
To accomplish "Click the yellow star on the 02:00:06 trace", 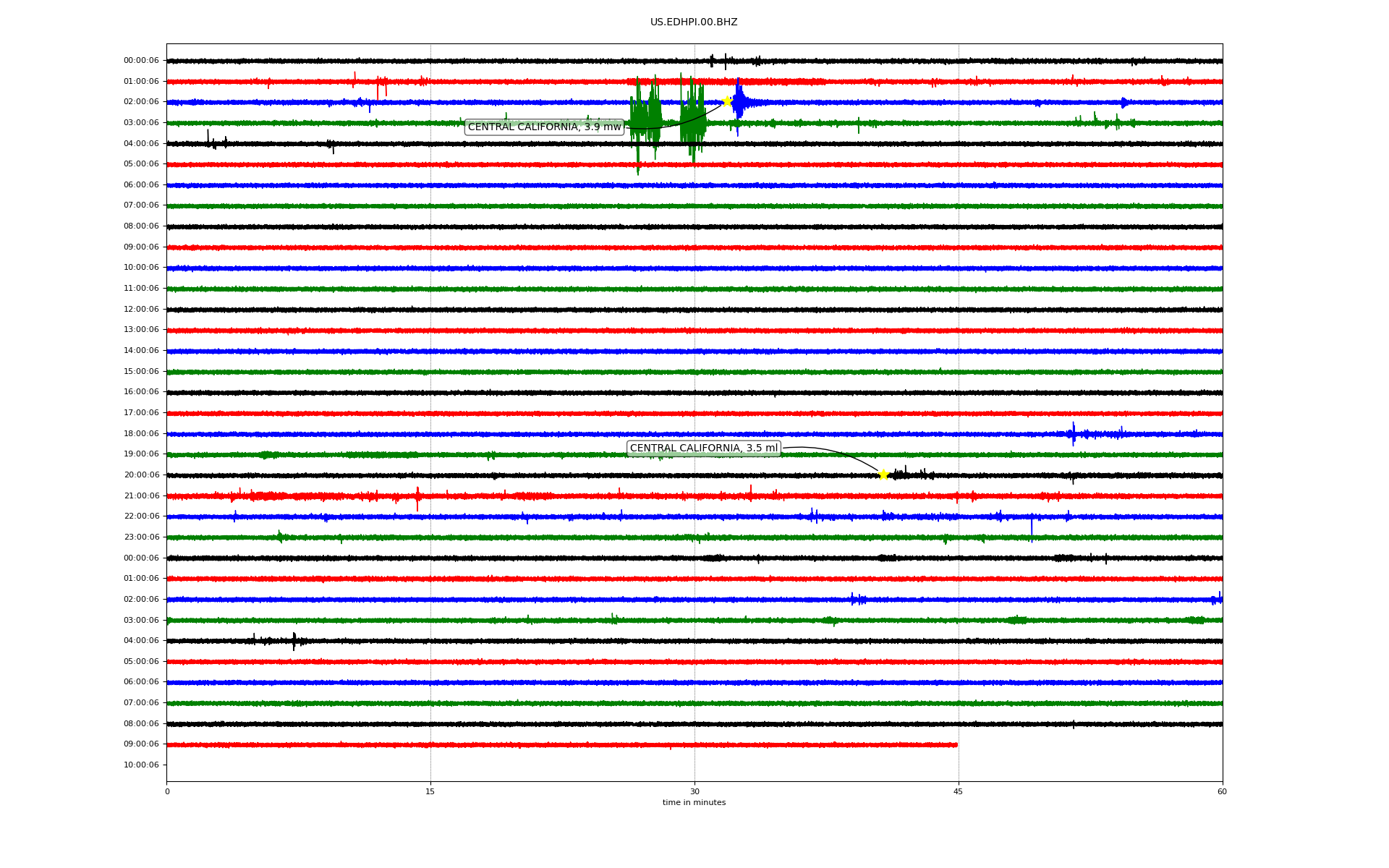I will 727,101.
